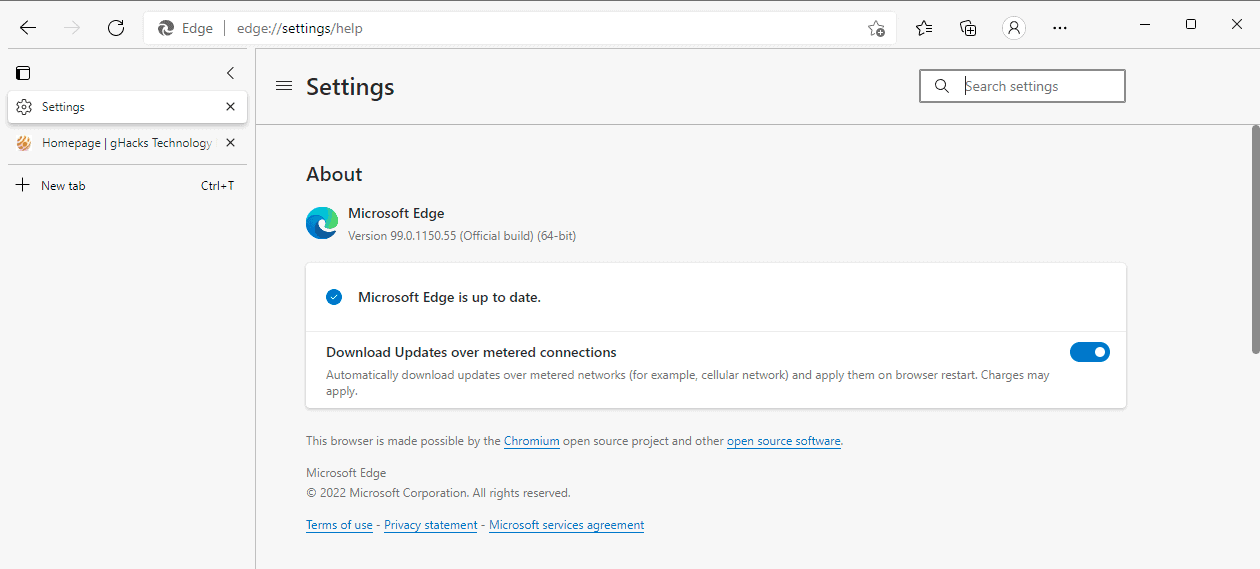Collapse the vertical tabs pane chevron

(230, 73)
